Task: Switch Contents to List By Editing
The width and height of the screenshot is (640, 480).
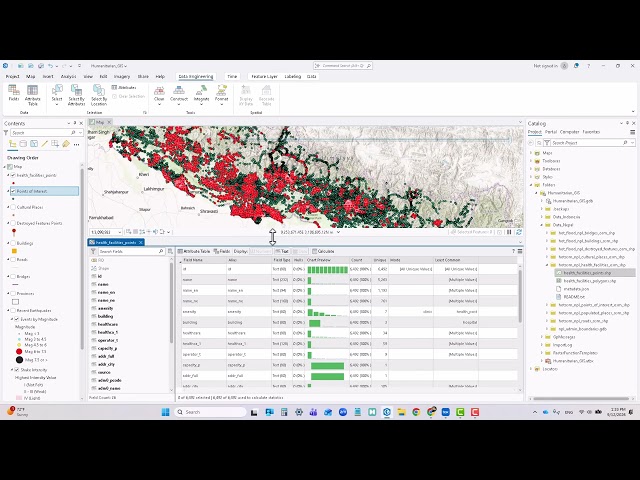Action: pyautogui.click(x=44, y=144)
